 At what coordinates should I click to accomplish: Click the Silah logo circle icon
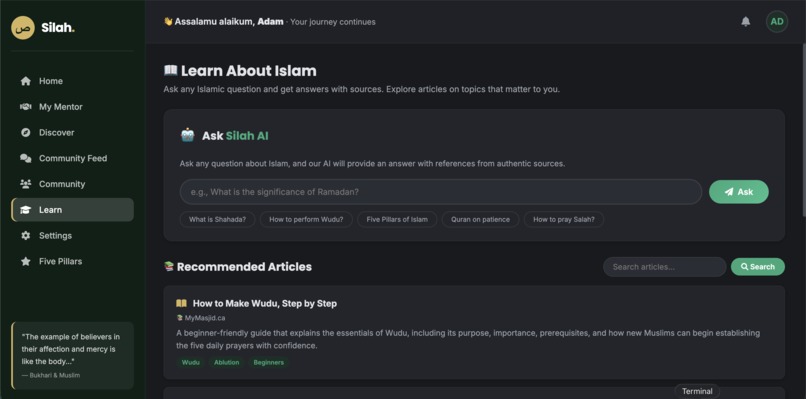point(23,28)
